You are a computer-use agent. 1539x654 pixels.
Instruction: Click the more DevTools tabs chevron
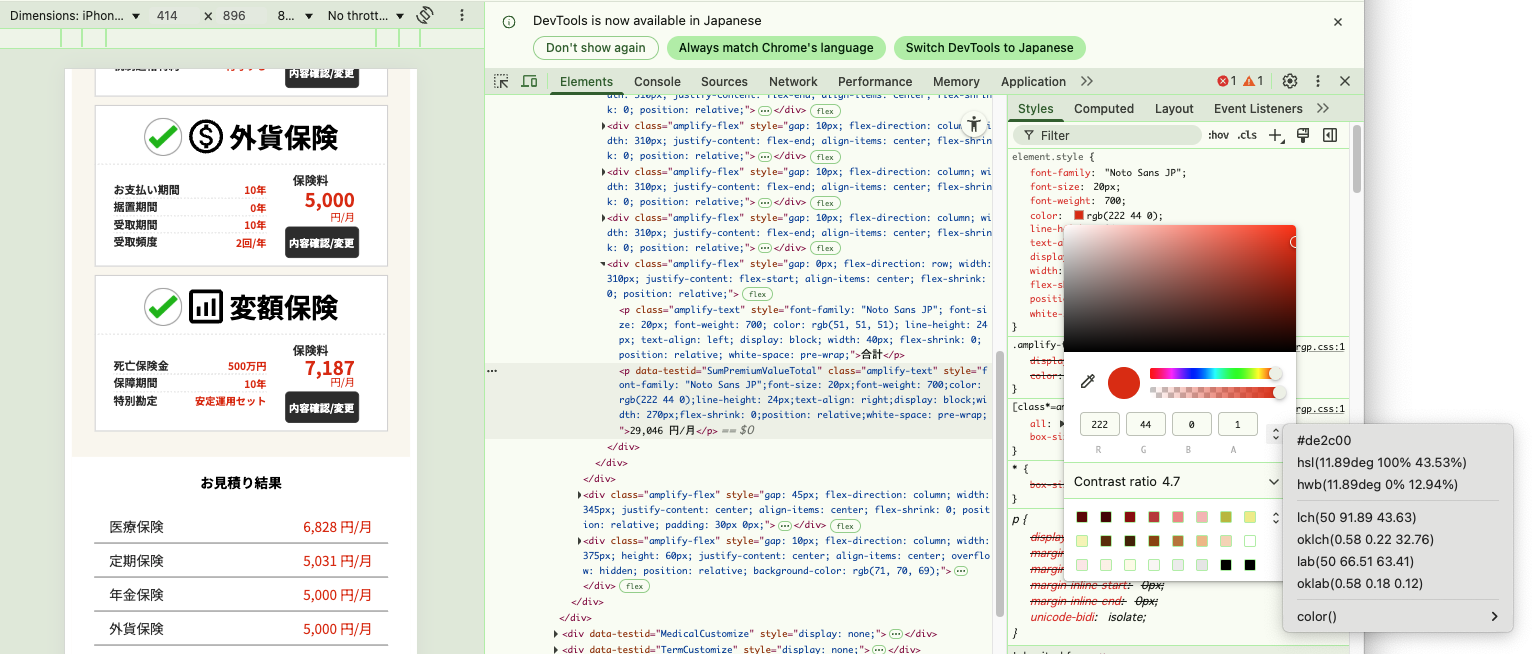tap(1087, 81)
